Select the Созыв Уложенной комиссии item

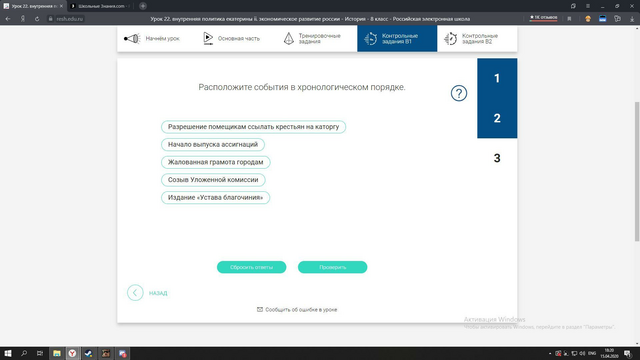[x=213, y=180]
